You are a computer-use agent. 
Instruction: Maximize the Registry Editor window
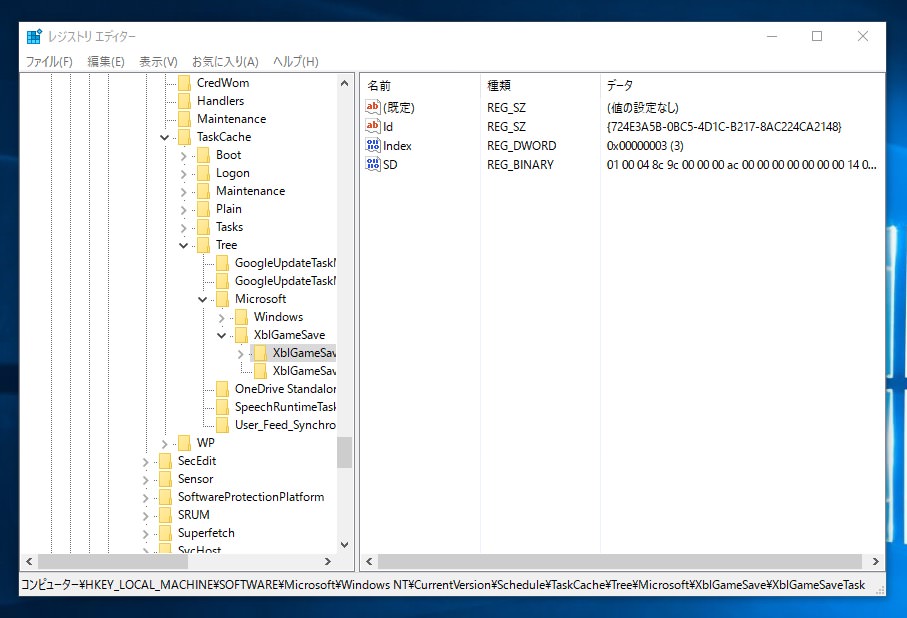click(817, 36)
